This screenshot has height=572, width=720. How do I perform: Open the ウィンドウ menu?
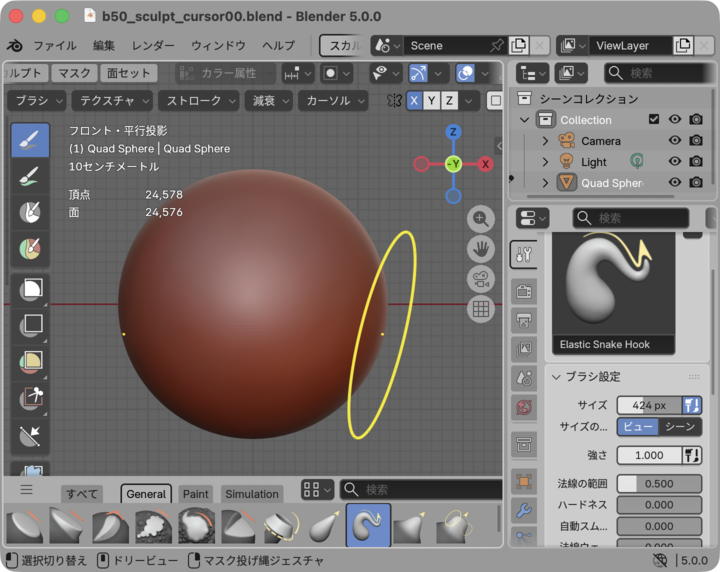[219, 45]
